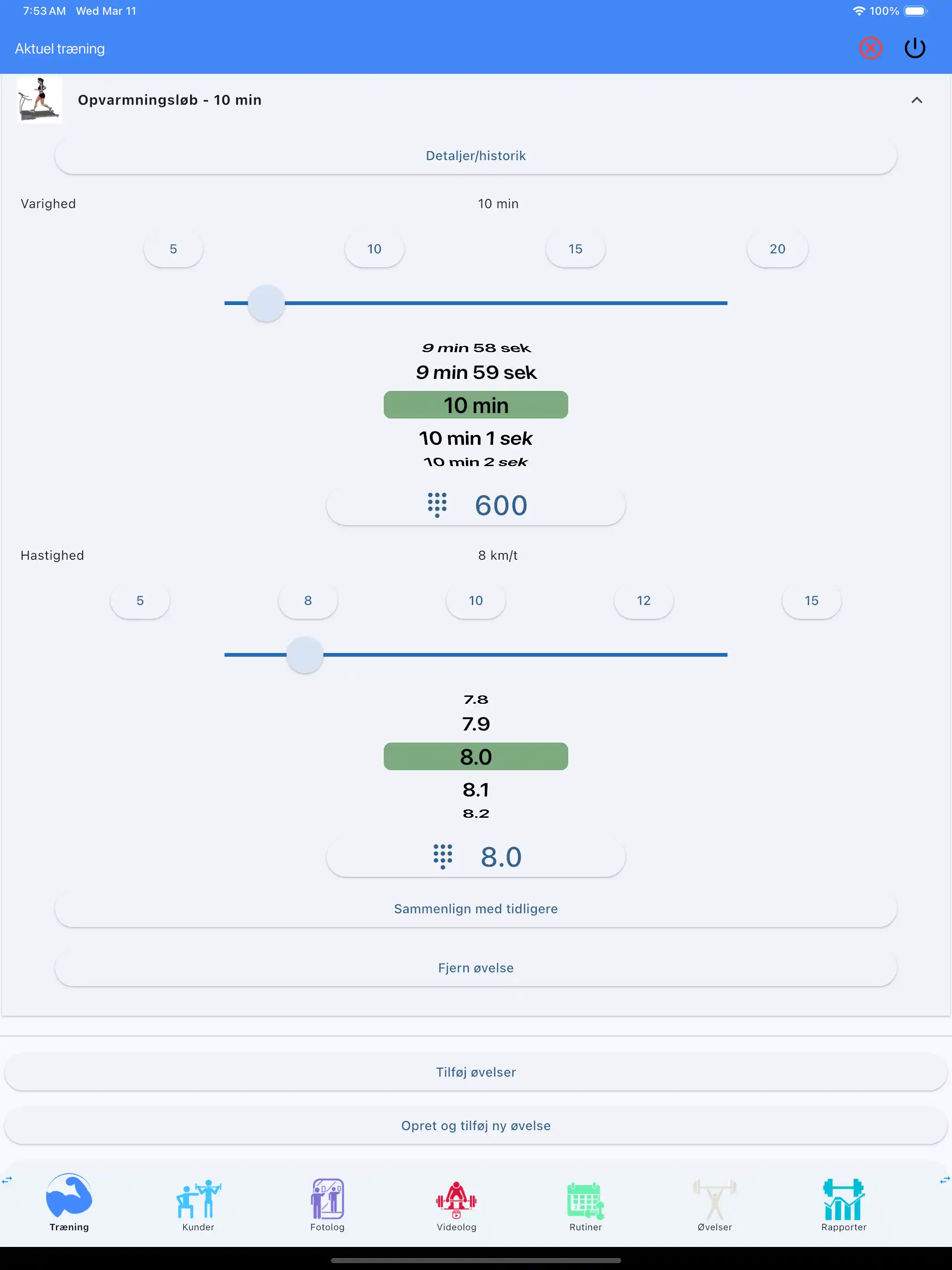Open Rapporter via the chart icon
The image size is (952, 1270).
pos(844,1200)
